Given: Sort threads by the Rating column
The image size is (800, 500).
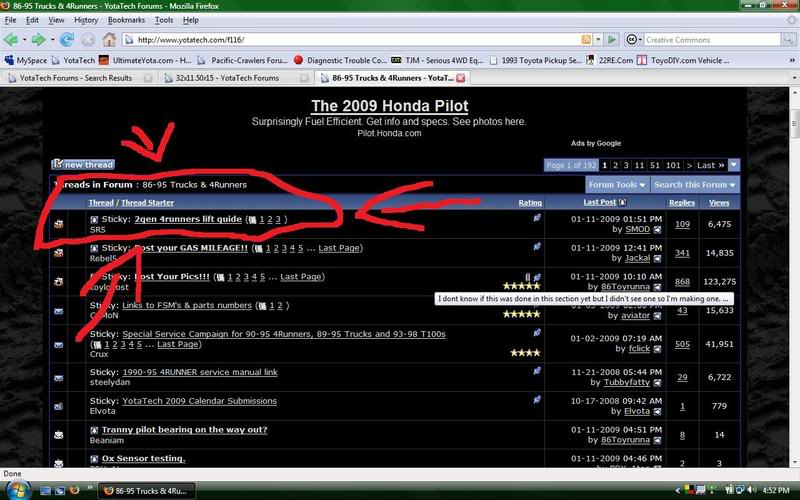Looking at the screenshot, I should click(530, 203).
